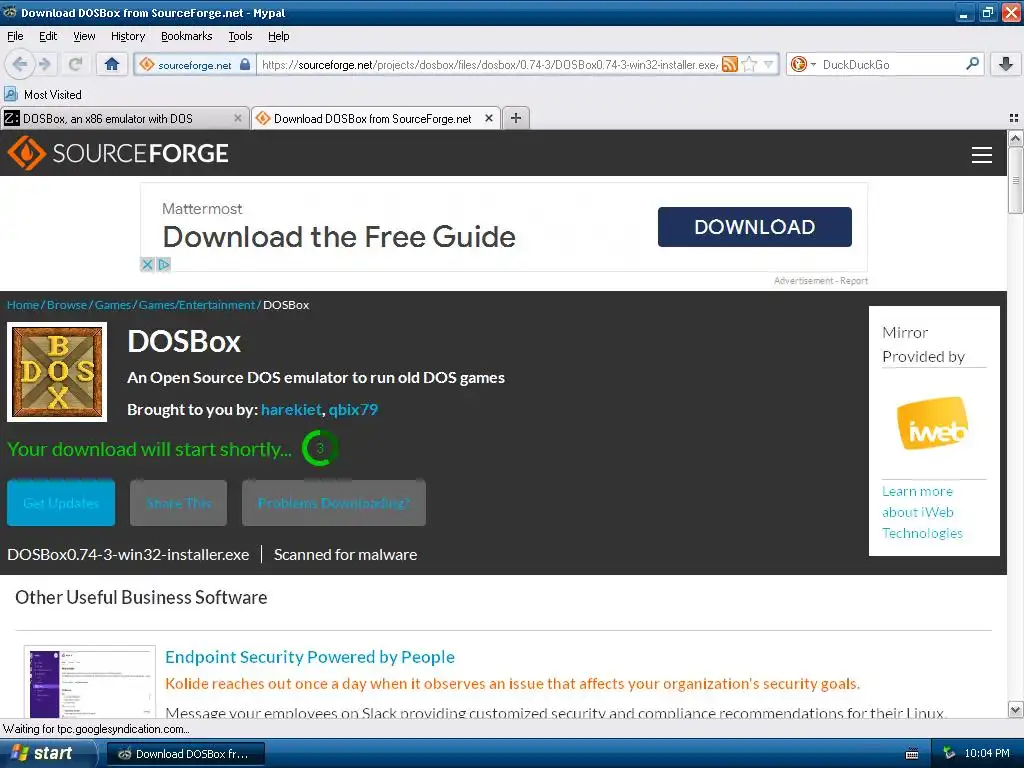1024x768 pixels.
Task: Open the Windows start button
Action: [x=47, y=753]
